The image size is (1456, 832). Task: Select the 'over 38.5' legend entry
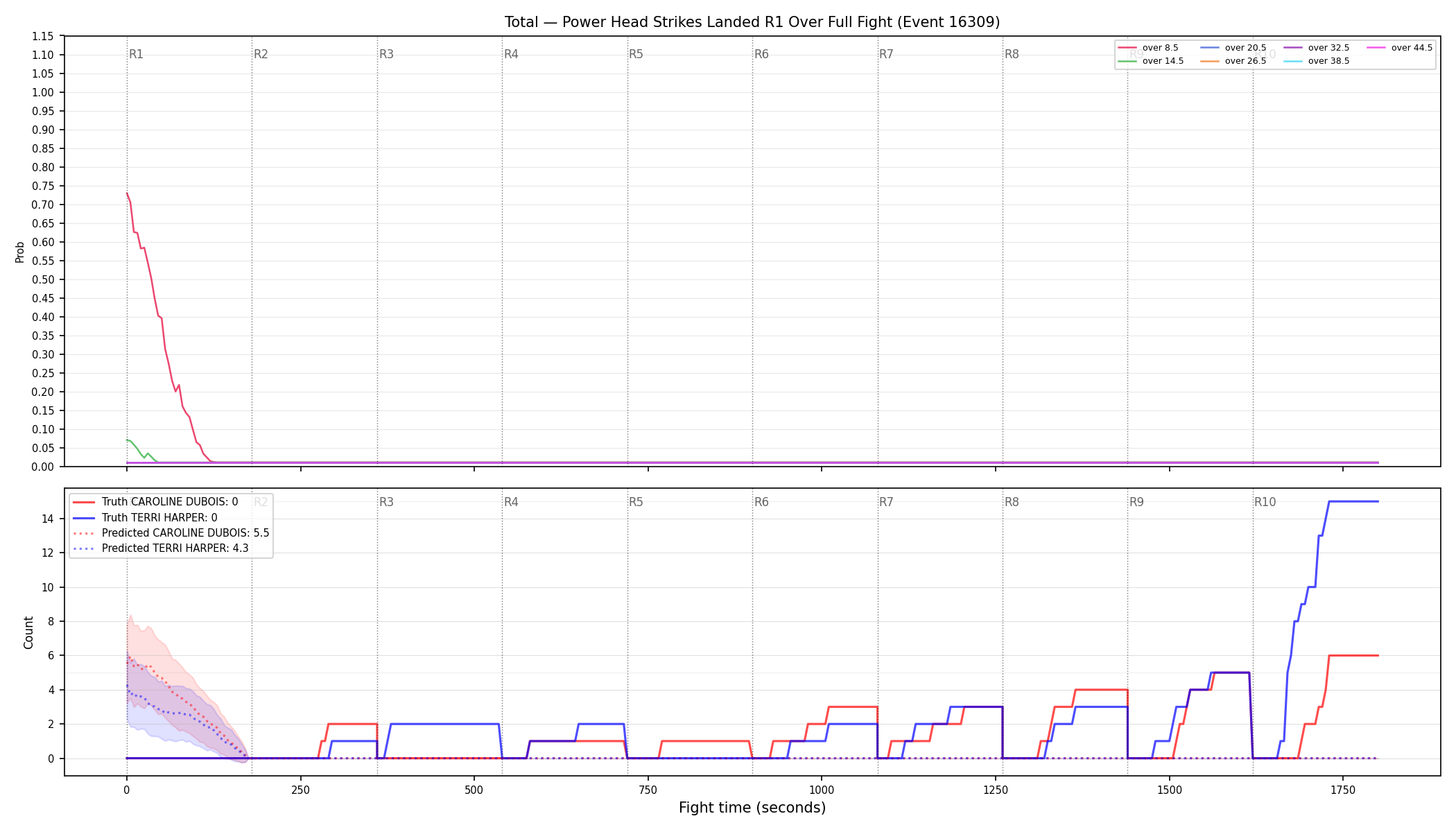tap(1317, 61)
